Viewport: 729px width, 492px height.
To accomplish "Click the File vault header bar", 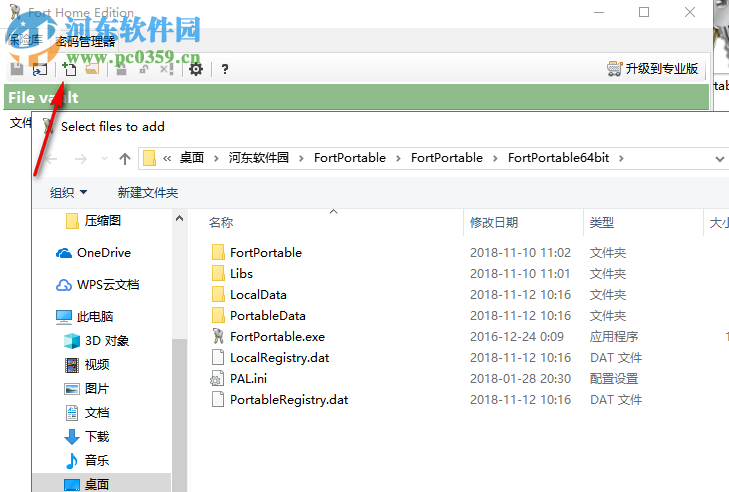I will [356, 97].
